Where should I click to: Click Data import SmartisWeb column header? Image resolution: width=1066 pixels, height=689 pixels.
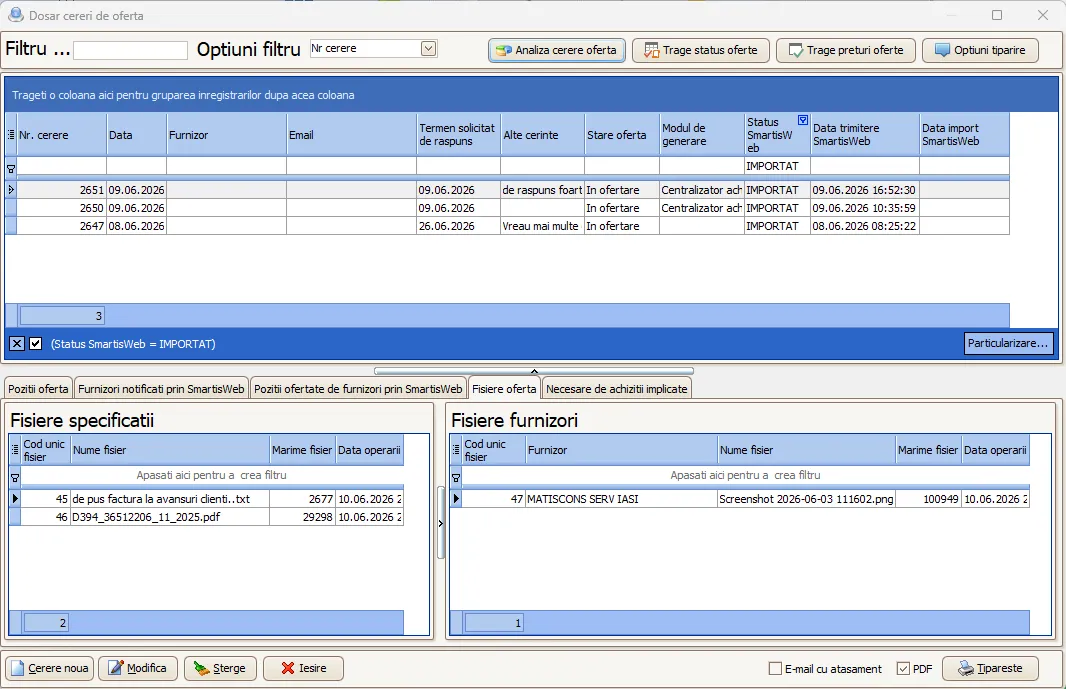[x=964, y=135]
